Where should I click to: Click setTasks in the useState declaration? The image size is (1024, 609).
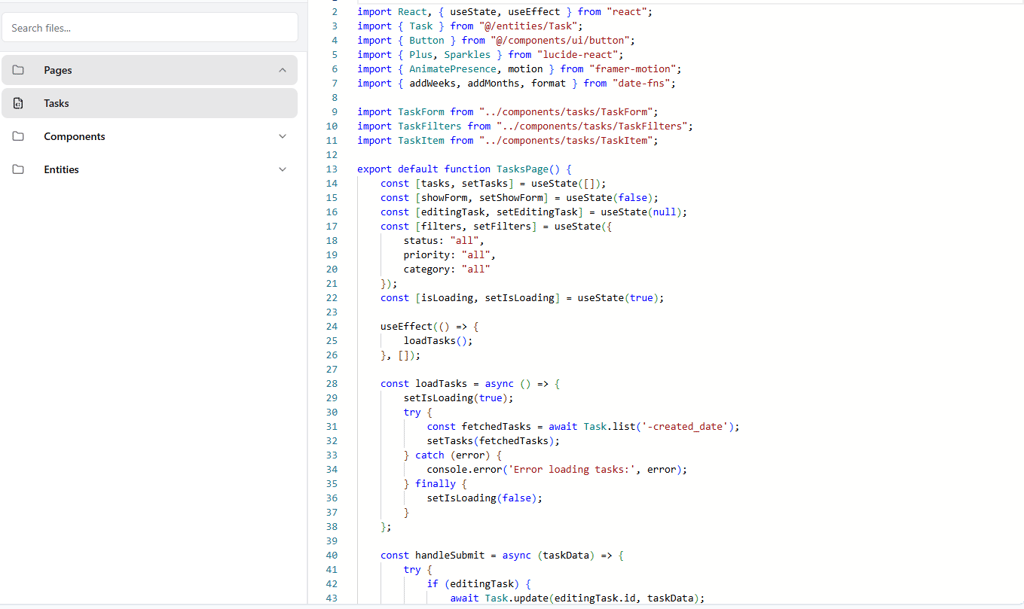coord(485,183)
